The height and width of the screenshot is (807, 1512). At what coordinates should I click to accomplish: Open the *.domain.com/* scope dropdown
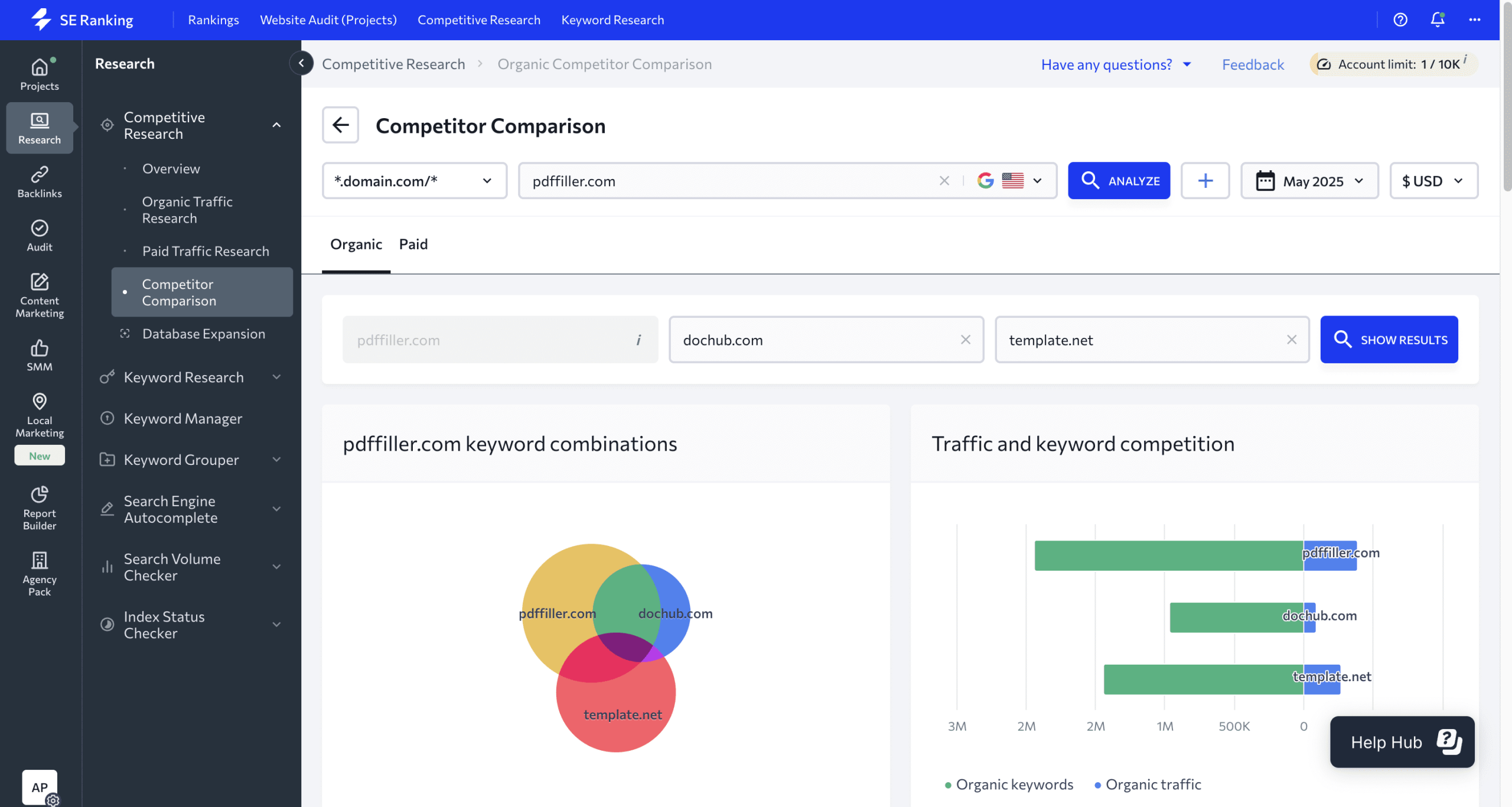pyautogui.click(x=415, y=181)
